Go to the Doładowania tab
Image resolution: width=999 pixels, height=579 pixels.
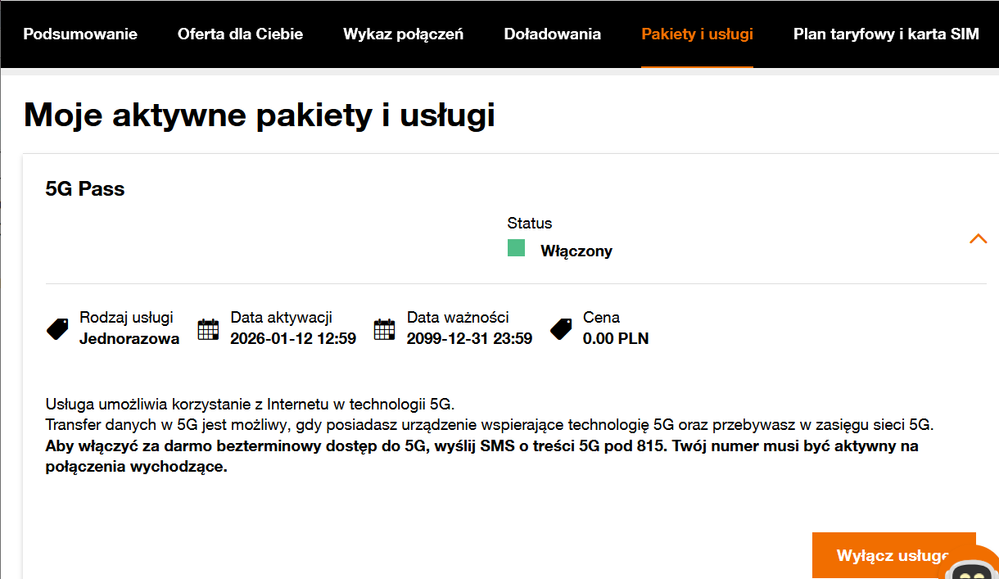coord(552,34)
